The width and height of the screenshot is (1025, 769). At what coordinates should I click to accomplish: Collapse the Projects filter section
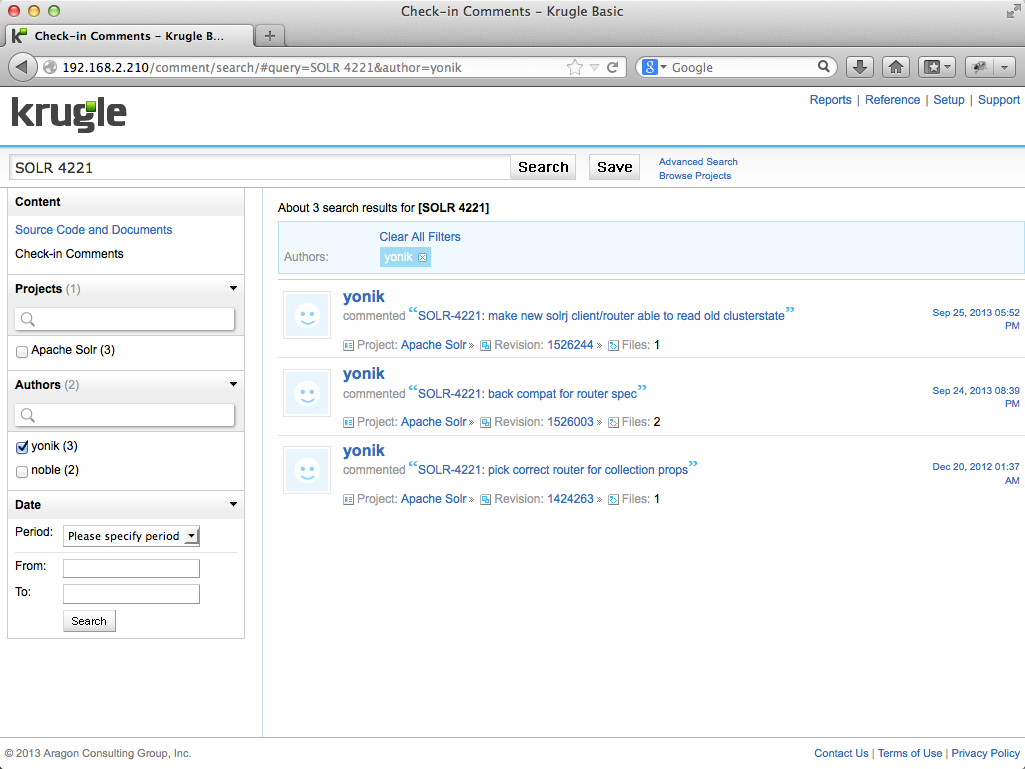pos(233,288)
